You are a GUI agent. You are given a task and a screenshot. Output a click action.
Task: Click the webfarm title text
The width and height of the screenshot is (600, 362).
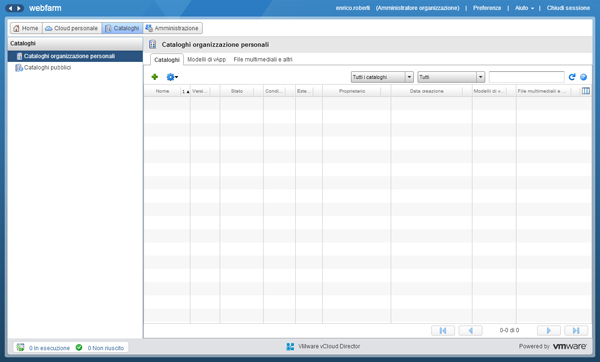(x=45, y=8)
